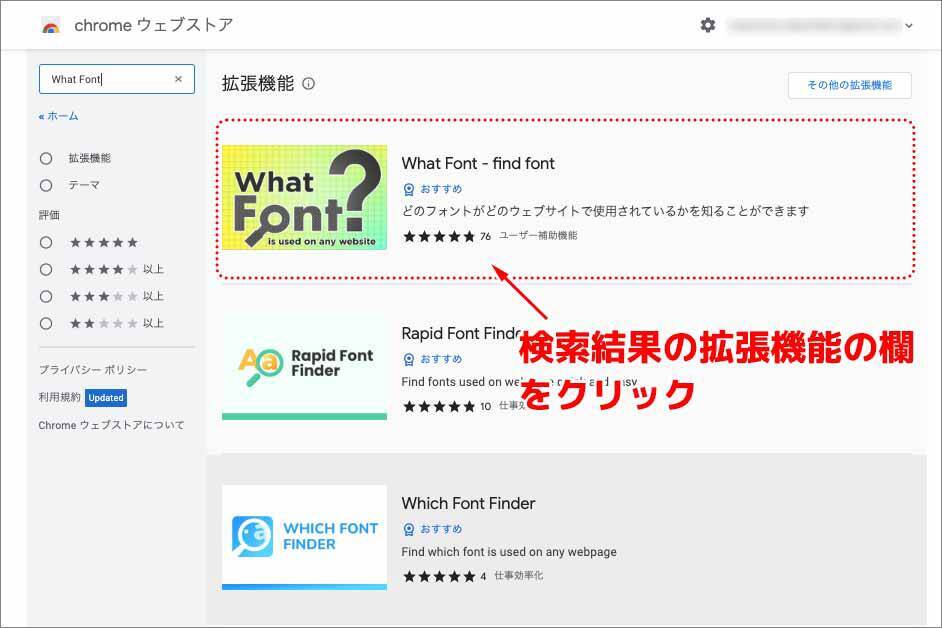Choose three stars and above filter
This screenshot has width=942, height=628.
tap(46, 297)
